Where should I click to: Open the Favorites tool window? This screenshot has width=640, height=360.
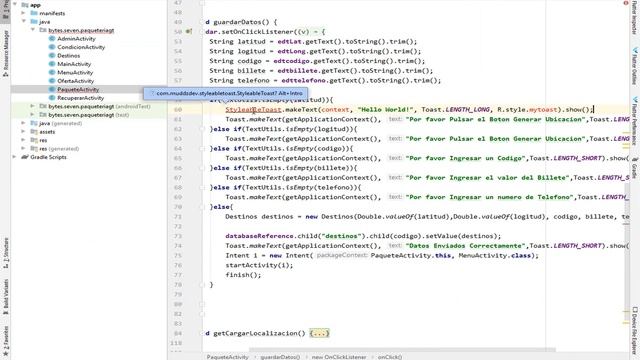[x=6, y=341]
